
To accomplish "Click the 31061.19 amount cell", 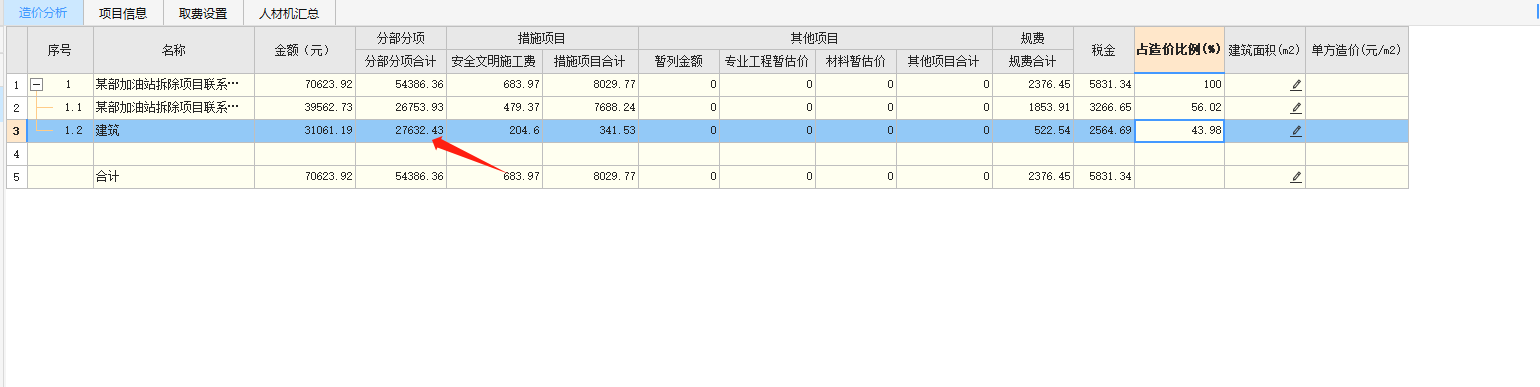I will [305, 131].
